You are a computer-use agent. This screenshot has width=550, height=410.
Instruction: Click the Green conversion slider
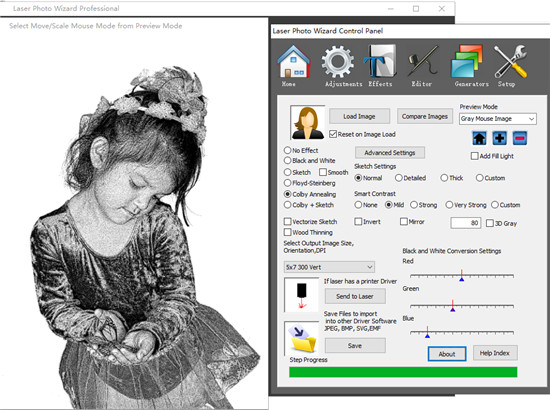click(462, 306)
